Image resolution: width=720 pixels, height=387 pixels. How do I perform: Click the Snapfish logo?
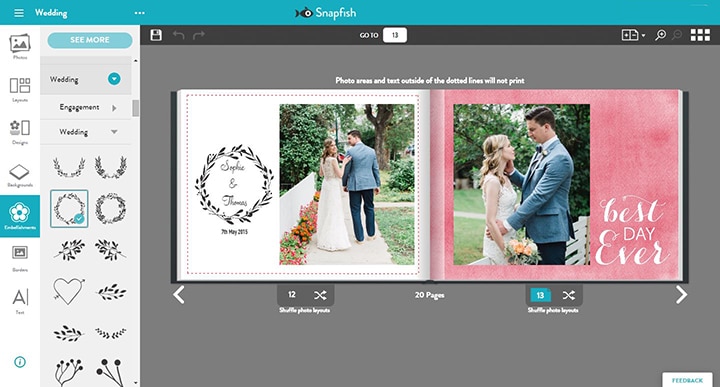point(326,13)
